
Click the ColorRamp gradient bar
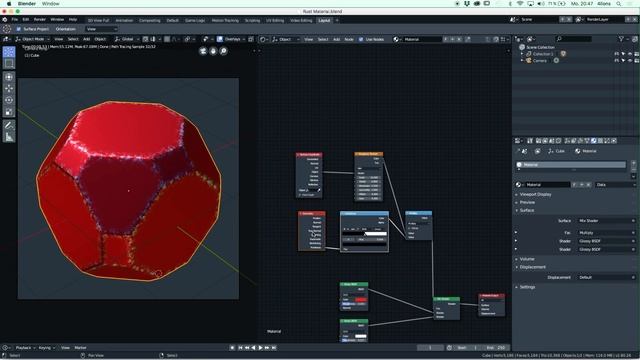click(364, 234)
